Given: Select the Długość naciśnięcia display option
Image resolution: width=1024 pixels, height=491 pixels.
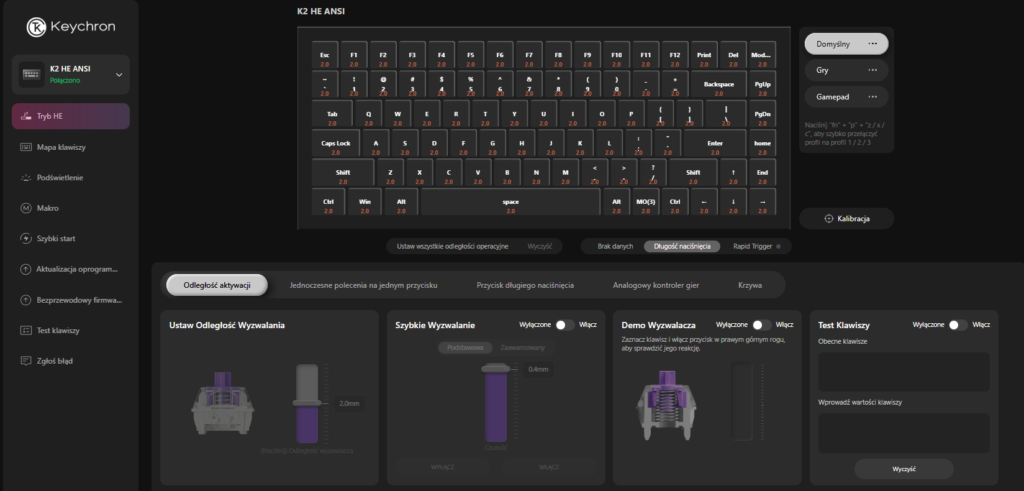Looking at the screenshot, I should point(682,246).
